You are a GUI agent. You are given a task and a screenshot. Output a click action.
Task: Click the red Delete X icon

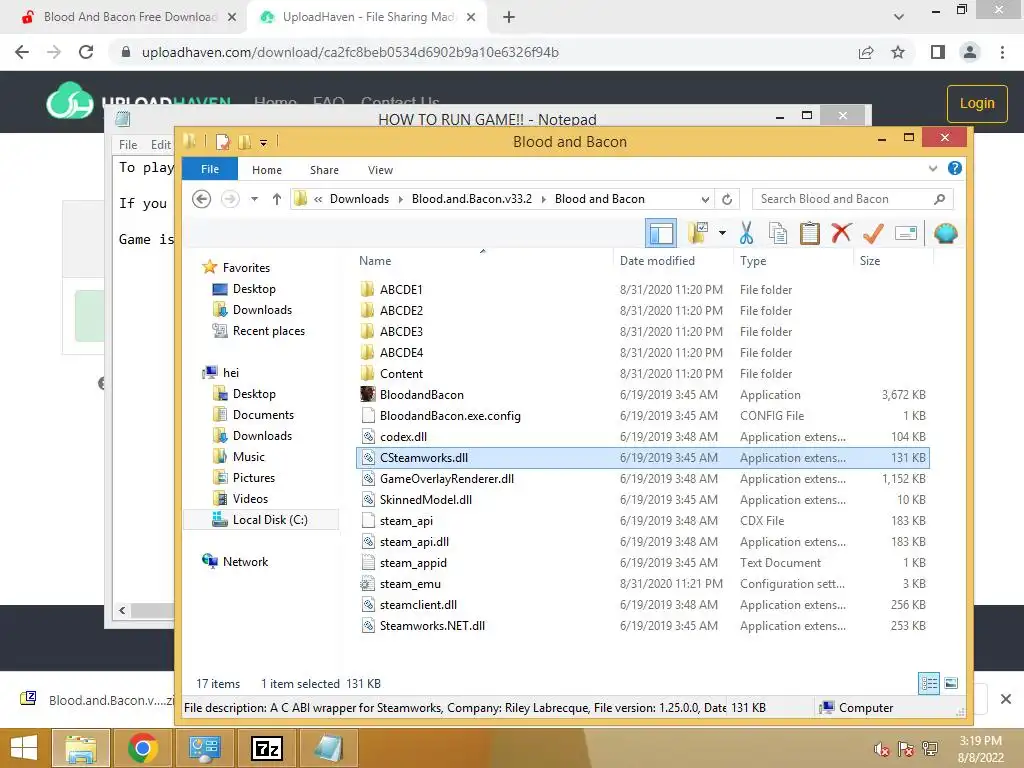841,233
